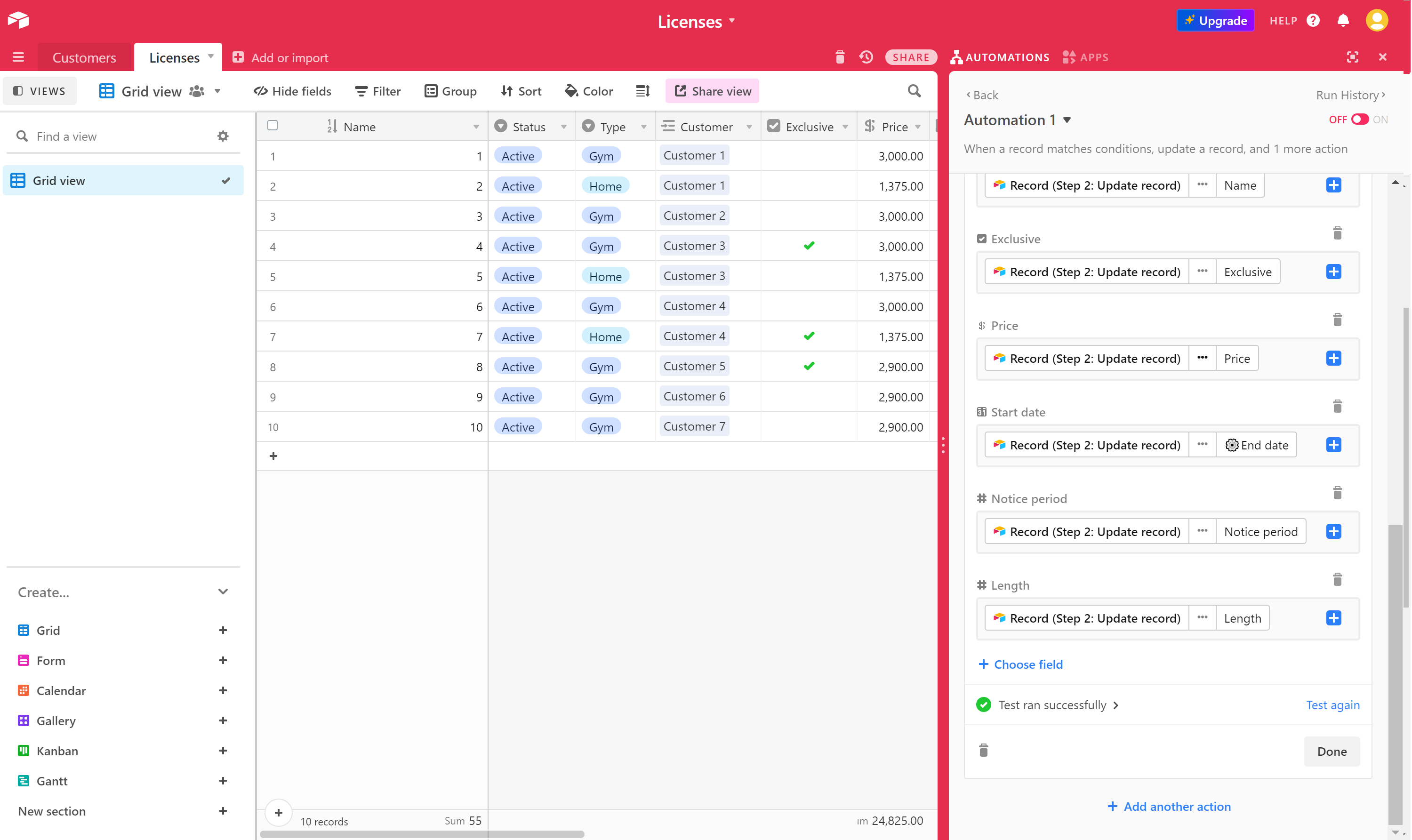Switch to the Customers table tab
The height and width of the screenshot is (840, 1412).
[84, 57]
